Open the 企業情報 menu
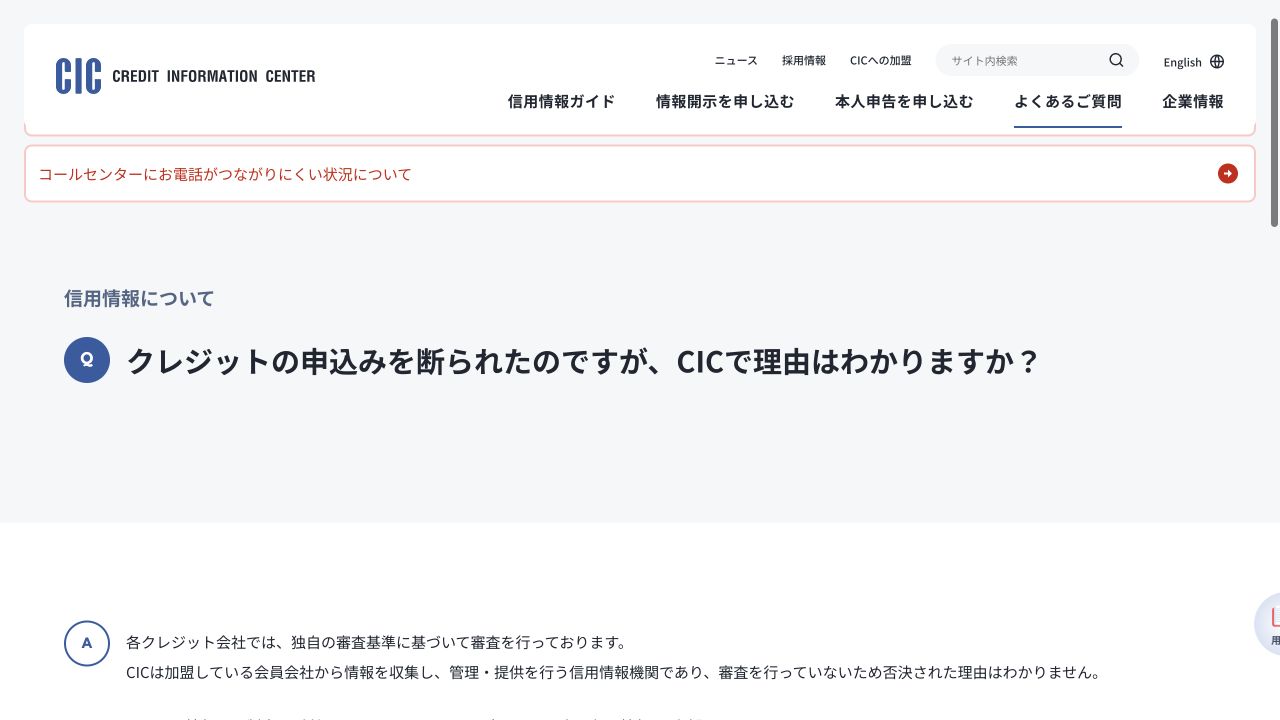Image resolution: width=1280 pixels, height=720 pixels. pos(1193,101)
